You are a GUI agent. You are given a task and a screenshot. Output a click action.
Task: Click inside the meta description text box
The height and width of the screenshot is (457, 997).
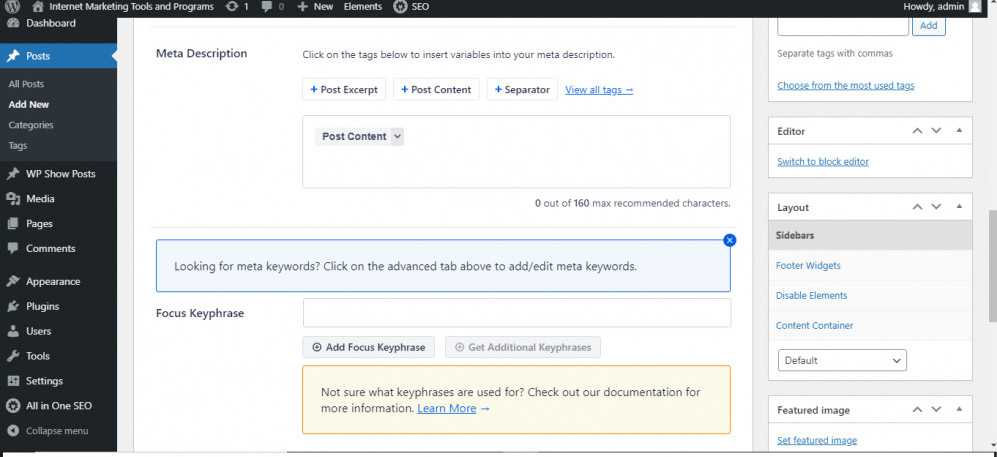click(516, 151)
